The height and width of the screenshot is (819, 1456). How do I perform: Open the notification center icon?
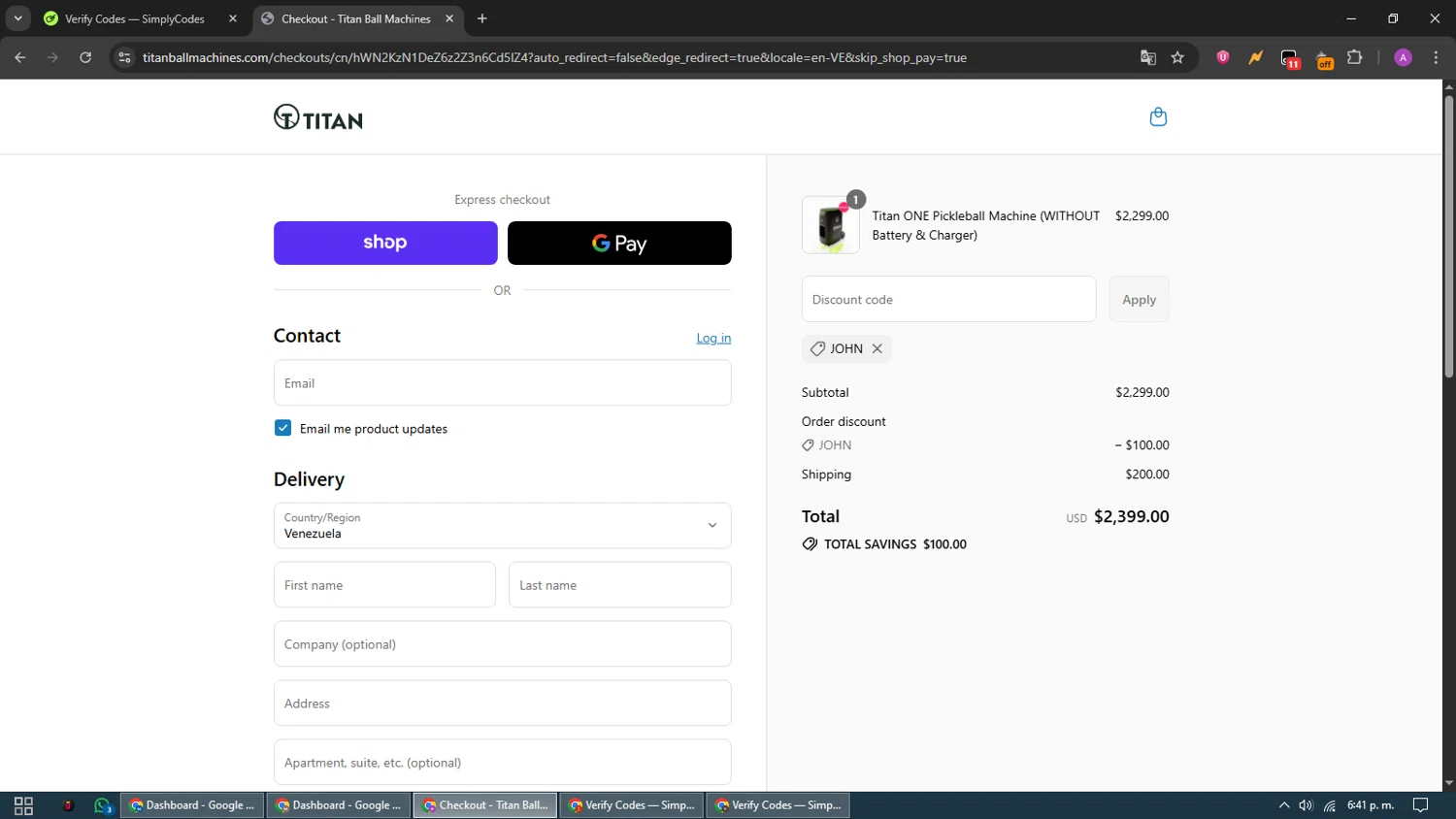pyautogui.click(x=1420, y=805)
